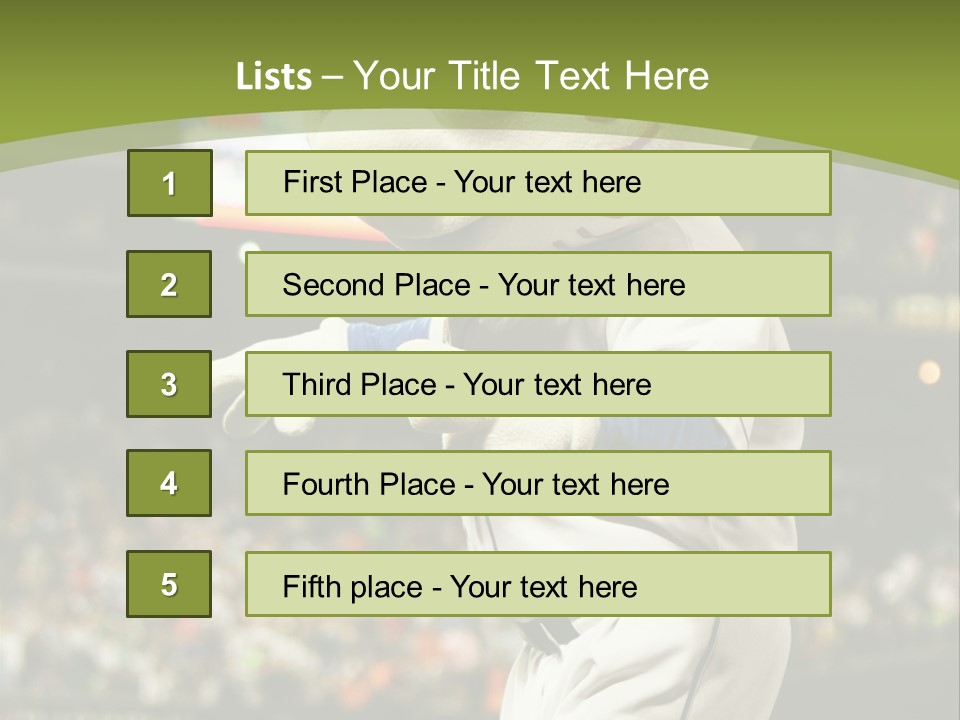Select the number 4 box
The width and height of the screenshot is (960, 720).
coord(169,483)
